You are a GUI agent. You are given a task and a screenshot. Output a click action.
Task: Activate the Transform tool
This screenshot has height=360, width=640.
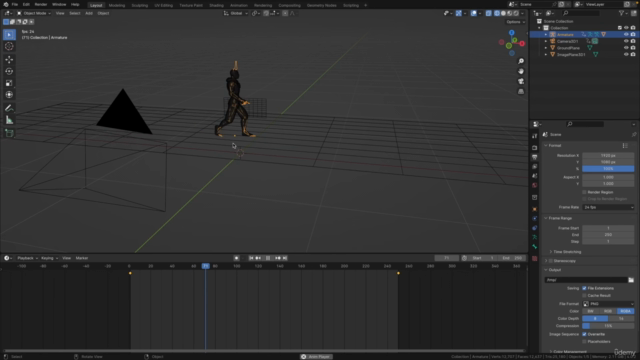(x=9, y=95)
